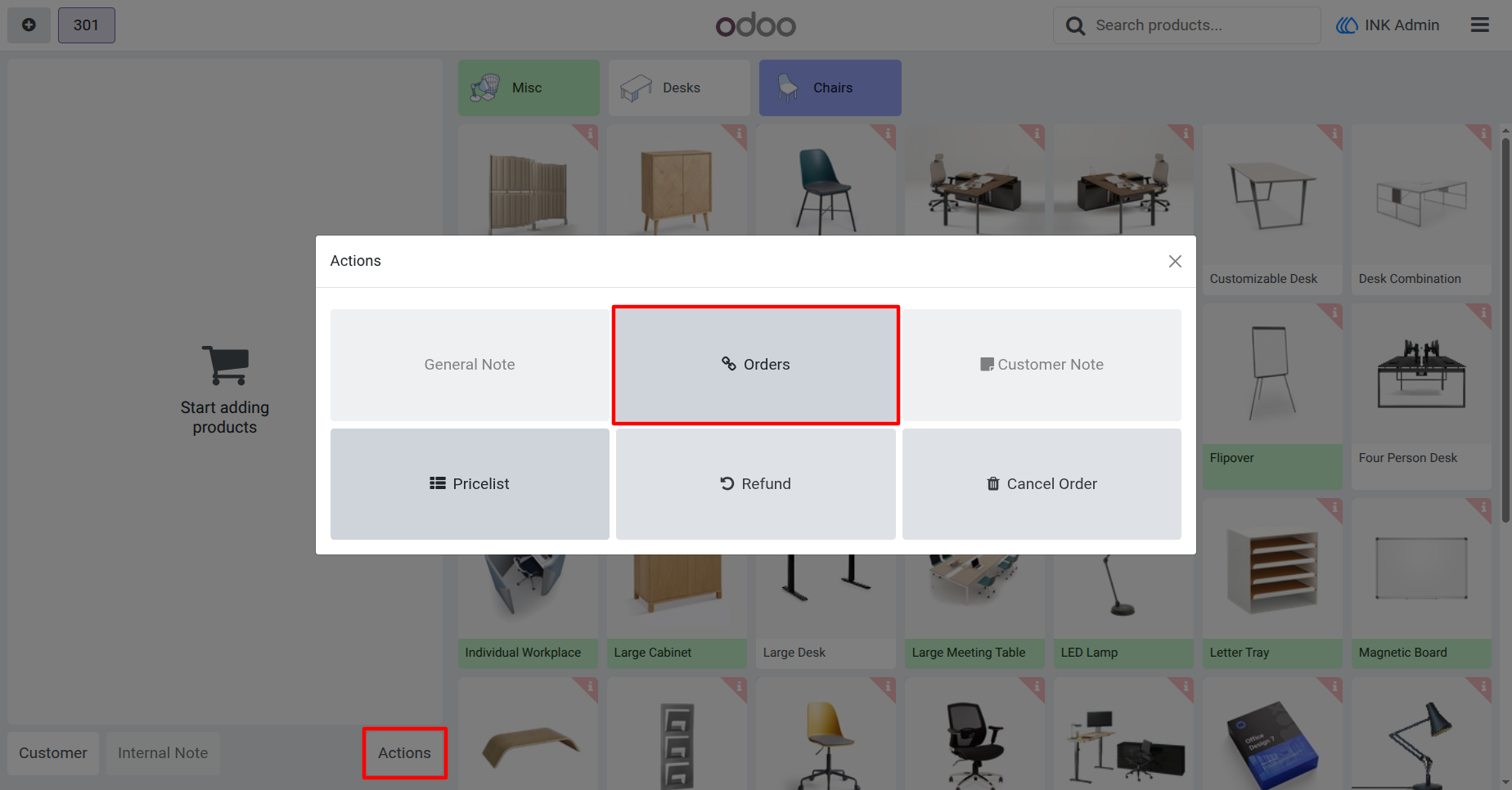Focus the Search products field

point(1186,25)
